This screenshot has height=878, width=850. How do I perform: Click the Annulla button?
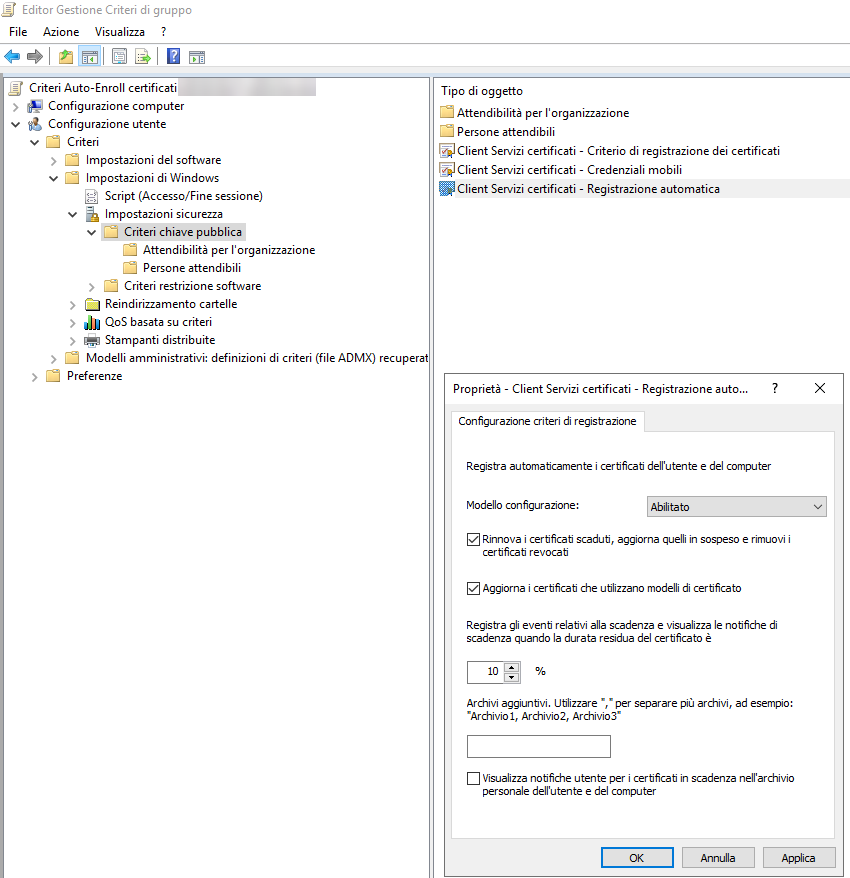click(x=718, y=858)
